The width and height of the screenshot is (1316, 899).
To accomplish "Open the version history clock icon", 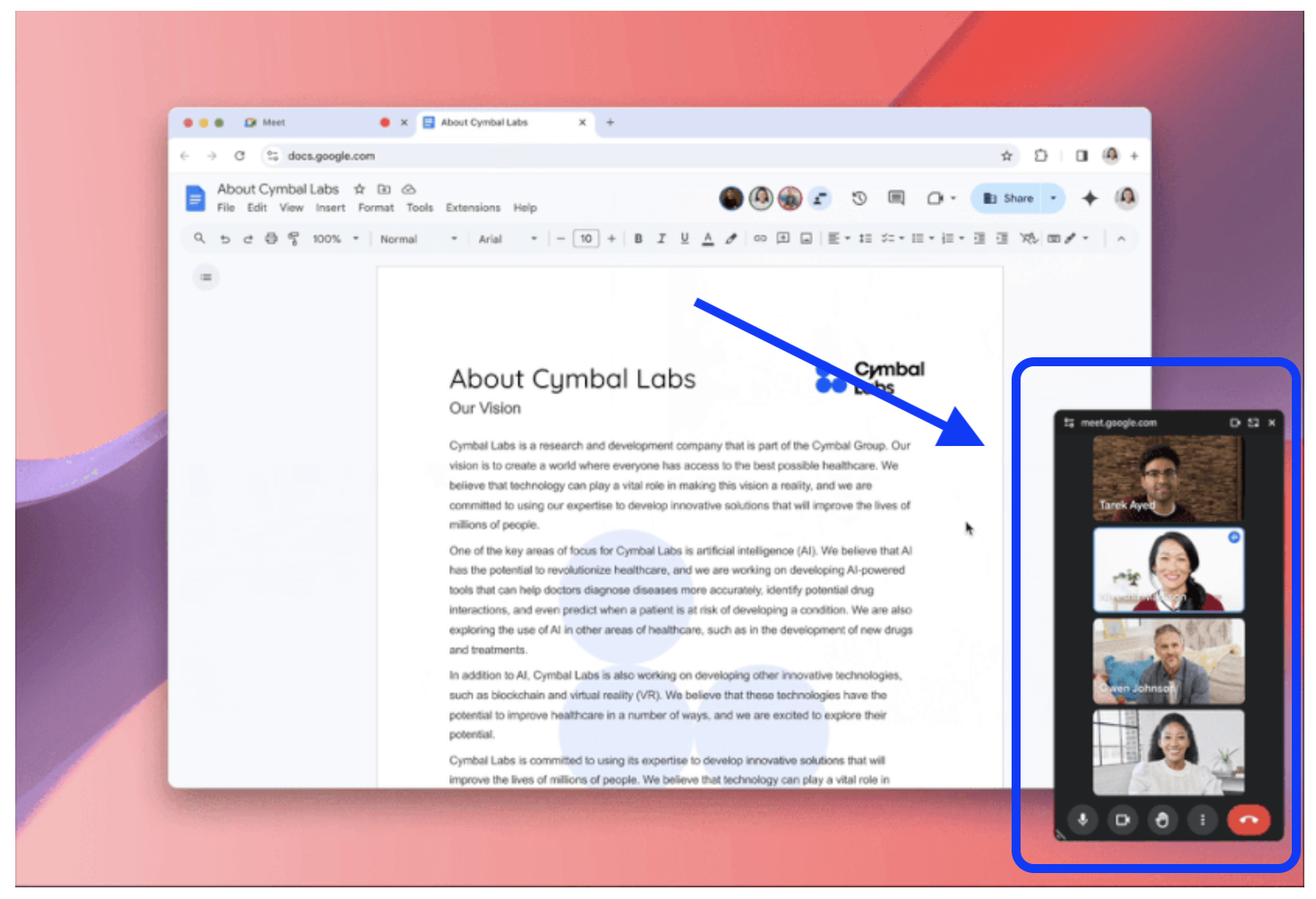I will pyautogui.click(x=859, y=198).
